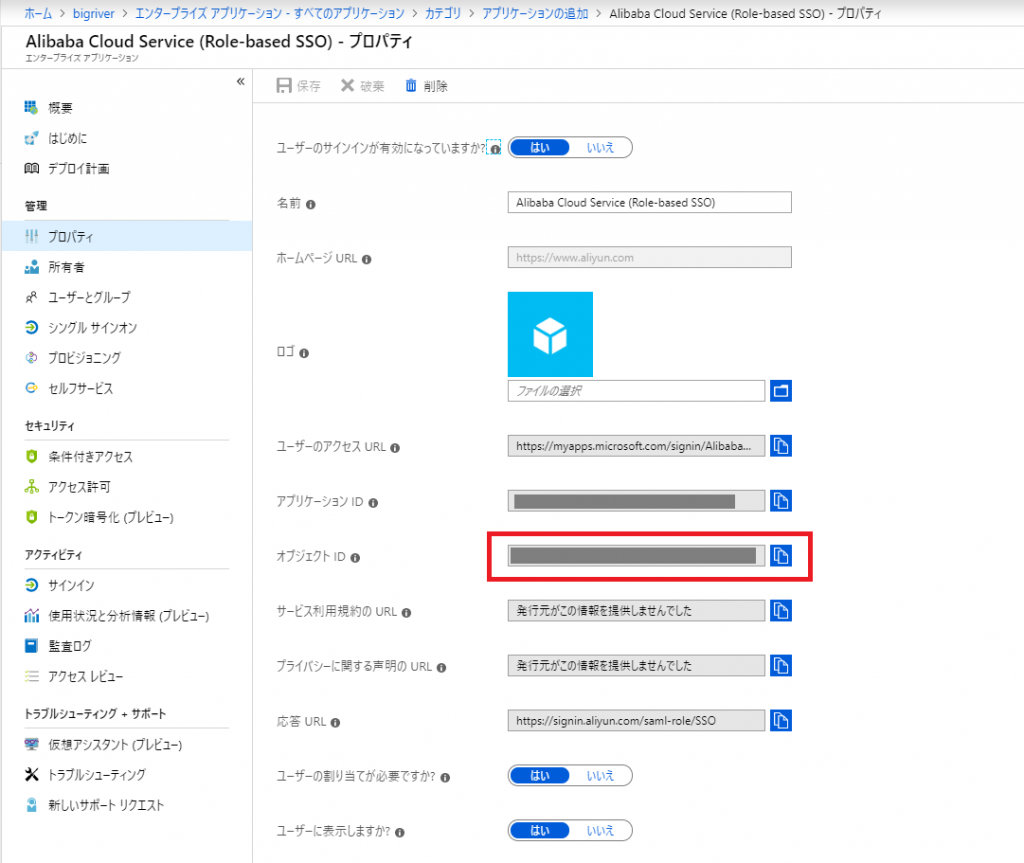Collapse the sidebar with double chevron

(240, 82)
